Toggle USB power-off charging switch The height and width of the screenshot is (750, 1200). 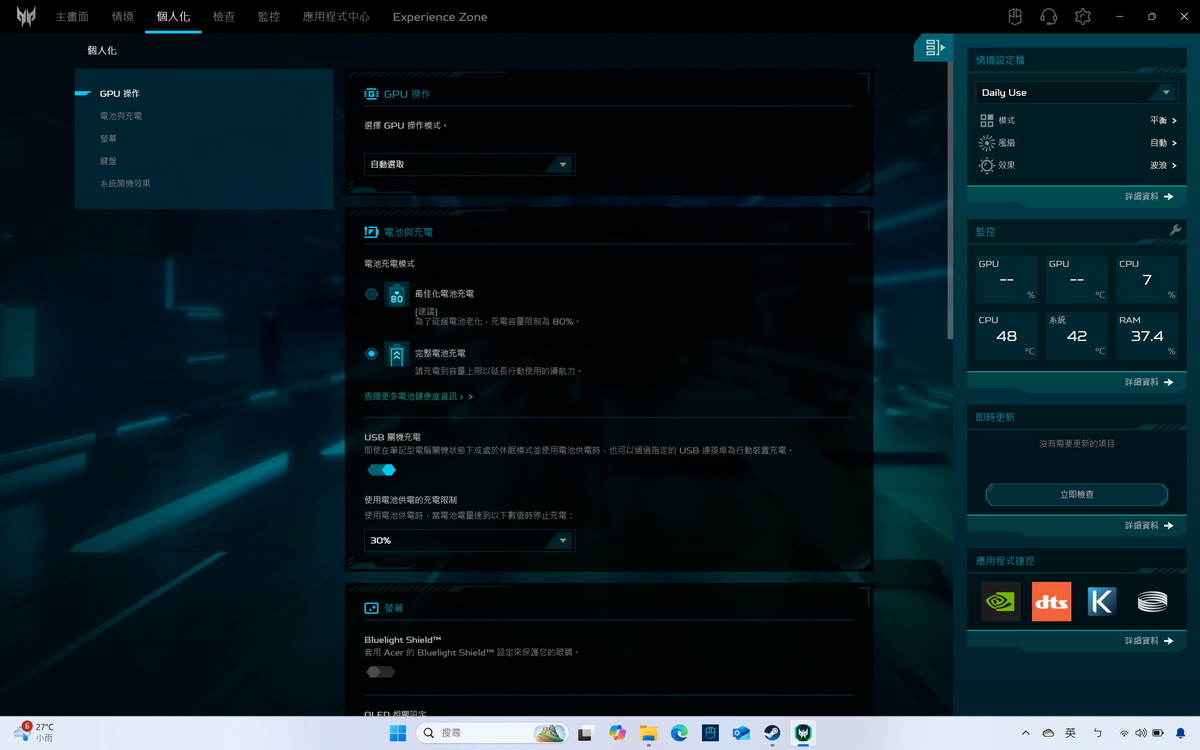click(381, 470)
